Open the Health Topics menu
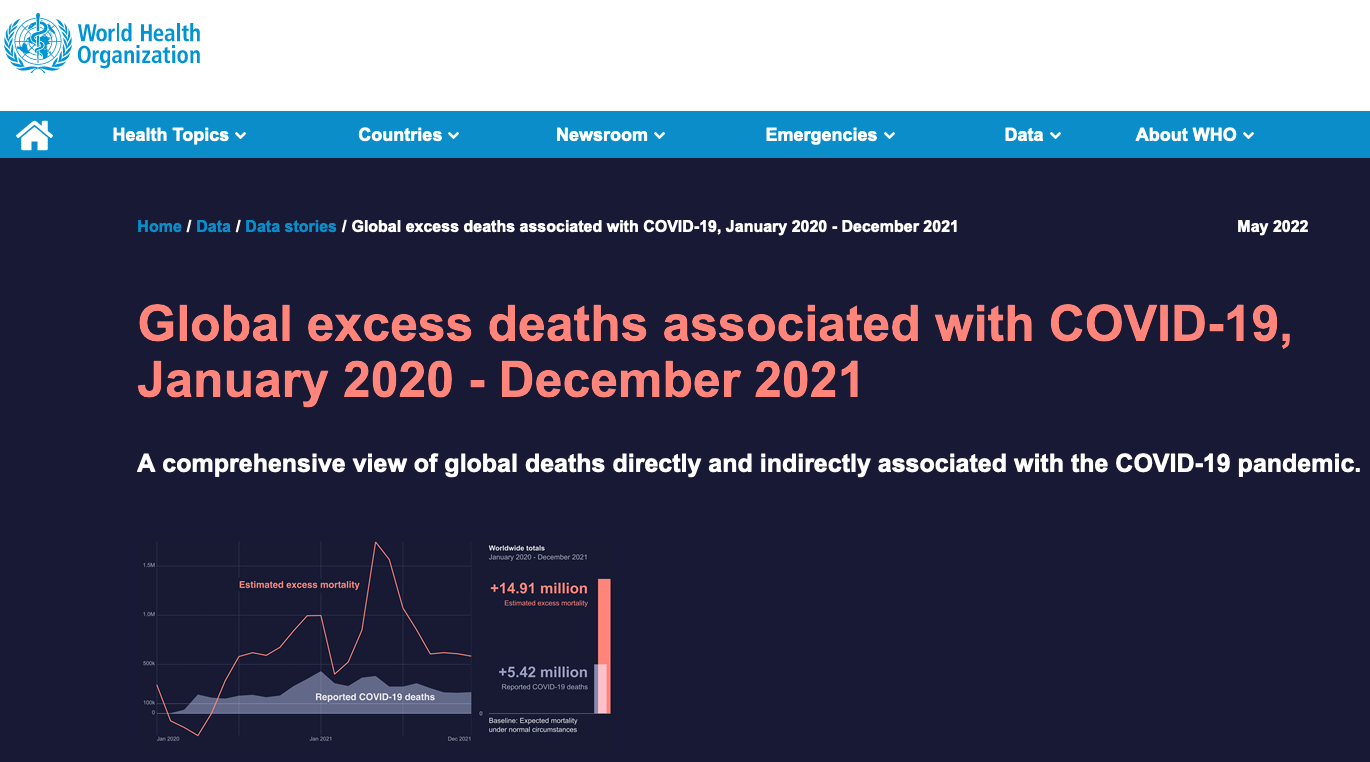The image size is (1370, 762). (179, 135)
